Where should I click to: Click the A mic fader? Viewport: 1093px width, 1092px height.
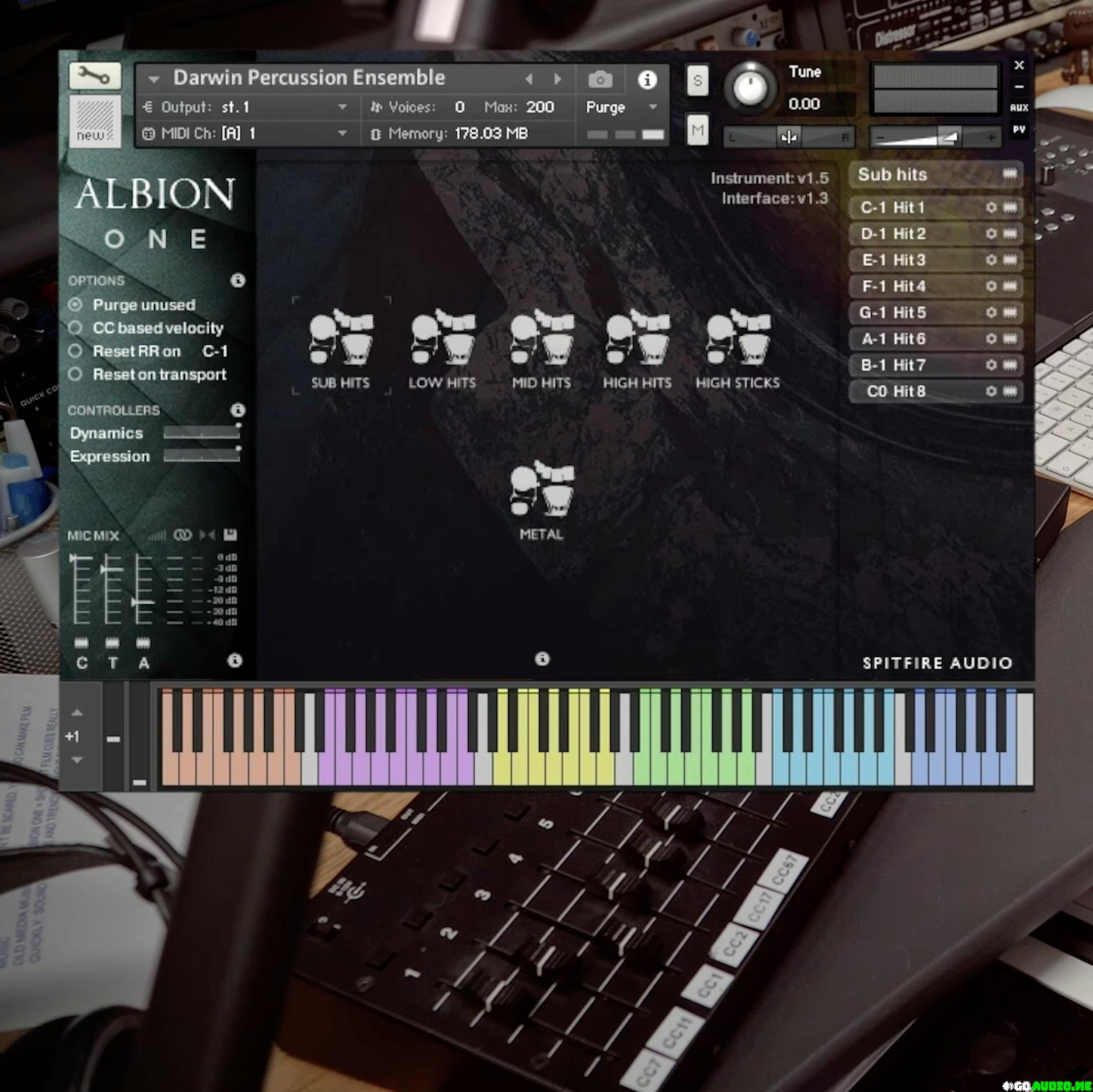point(143,590)
